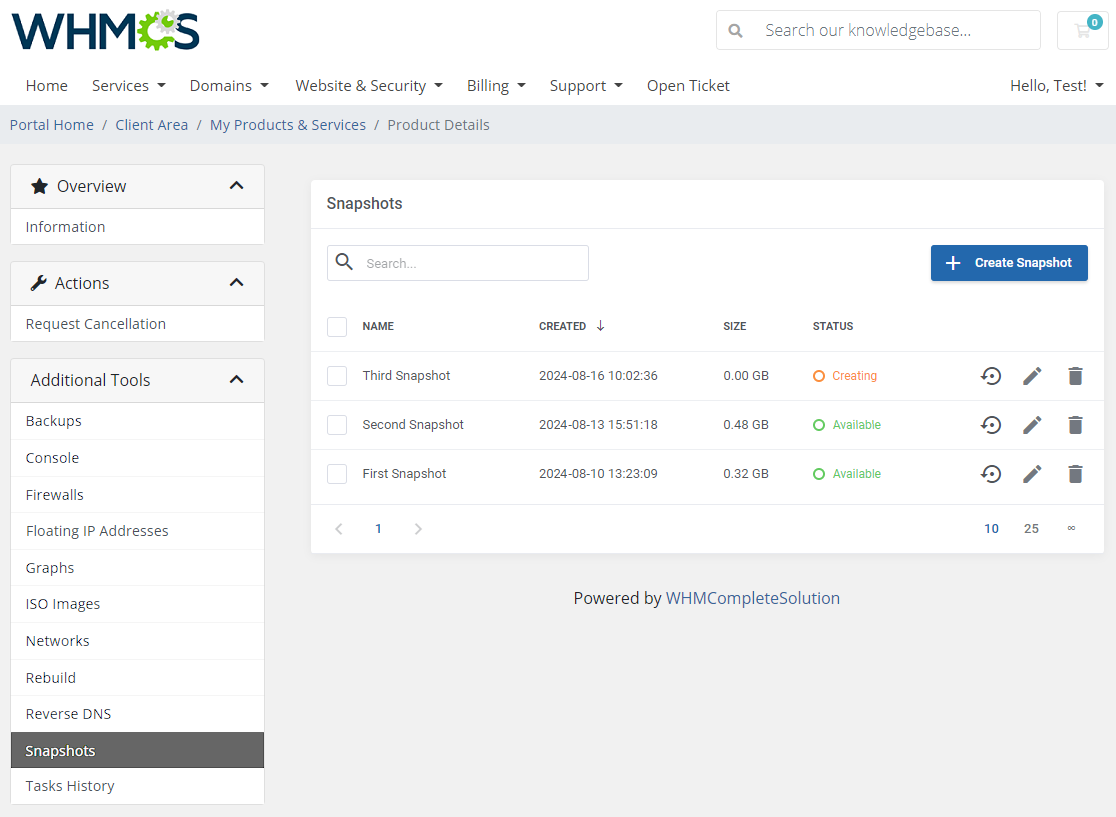This screenshot has height=817, width=1116.
Task: Collapse the Overview panel
Action: [237, 185]
